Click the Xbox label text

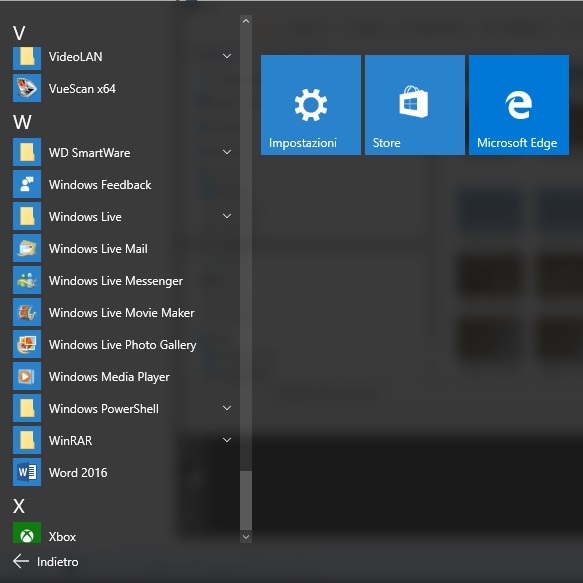(62, 537)
